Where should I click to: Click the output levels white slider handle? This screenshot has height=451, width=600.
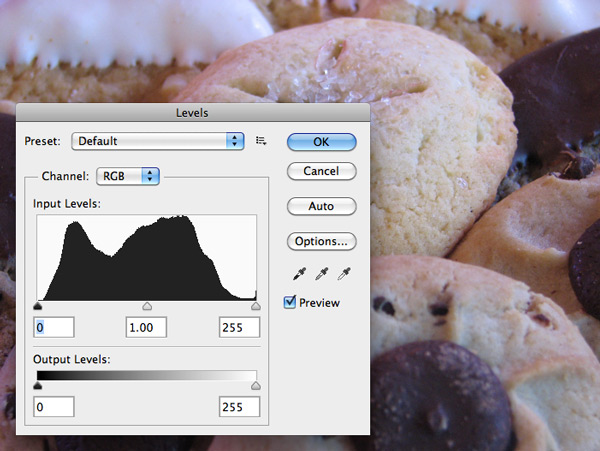tap(255, 385)
